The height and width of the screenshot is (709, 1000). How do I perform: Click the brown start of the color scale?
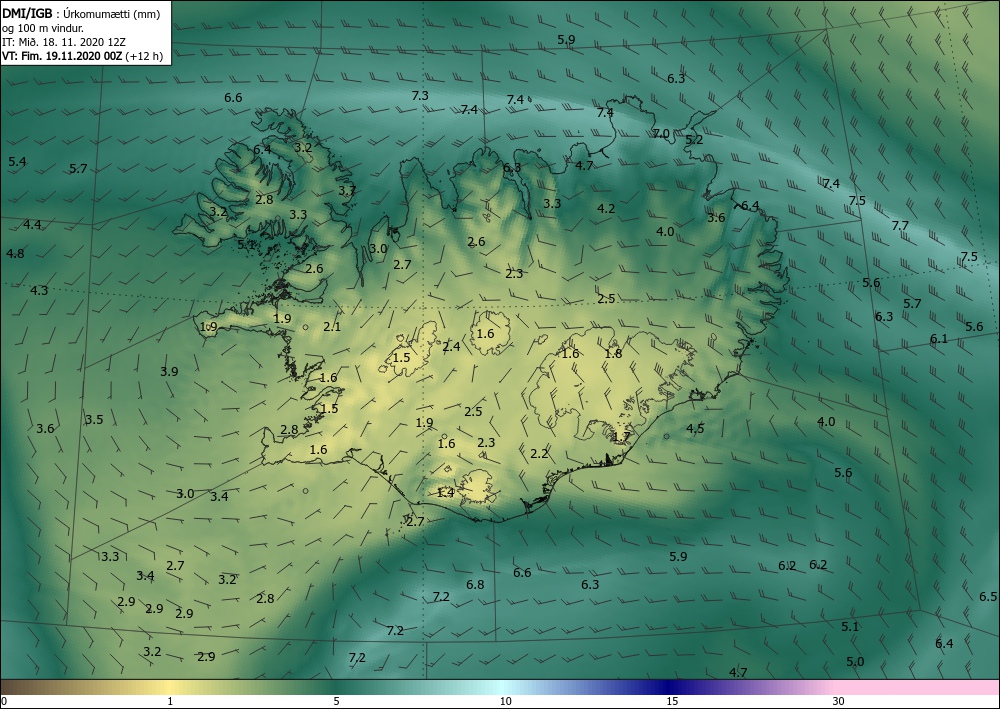coord(13,687)
